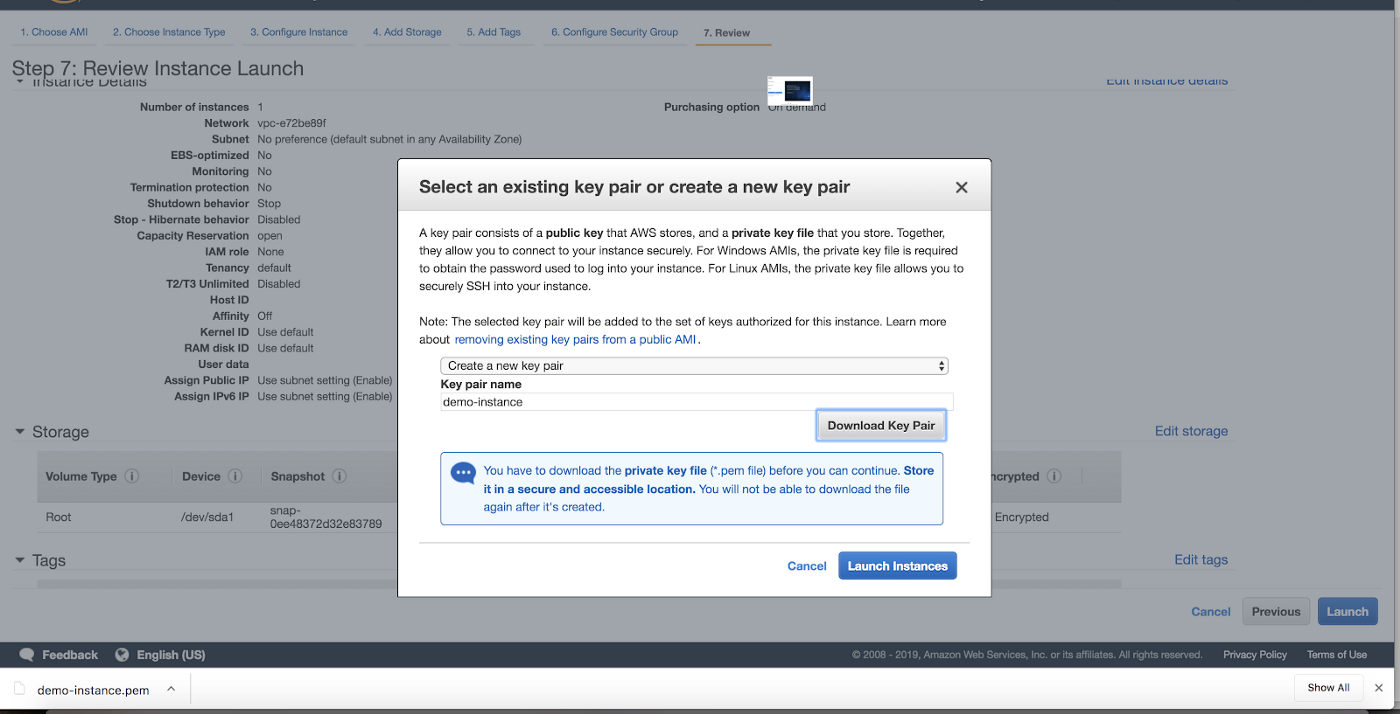Cancel the key pair dialog
The height and width of the screenshot is (714, 1400).
806,566
